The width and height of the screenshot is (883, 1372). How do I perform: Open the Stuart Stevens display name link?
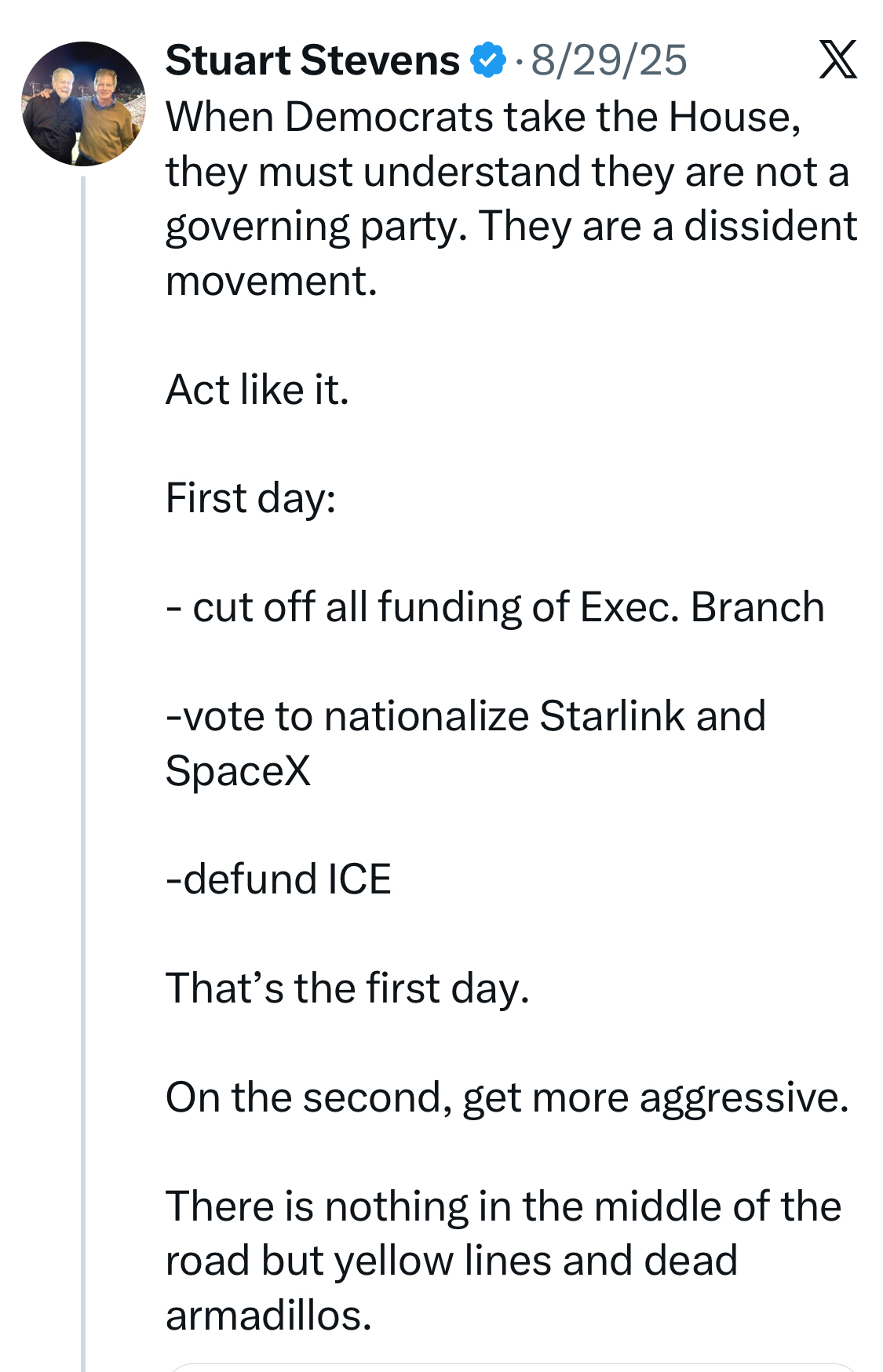pos(312,60)
